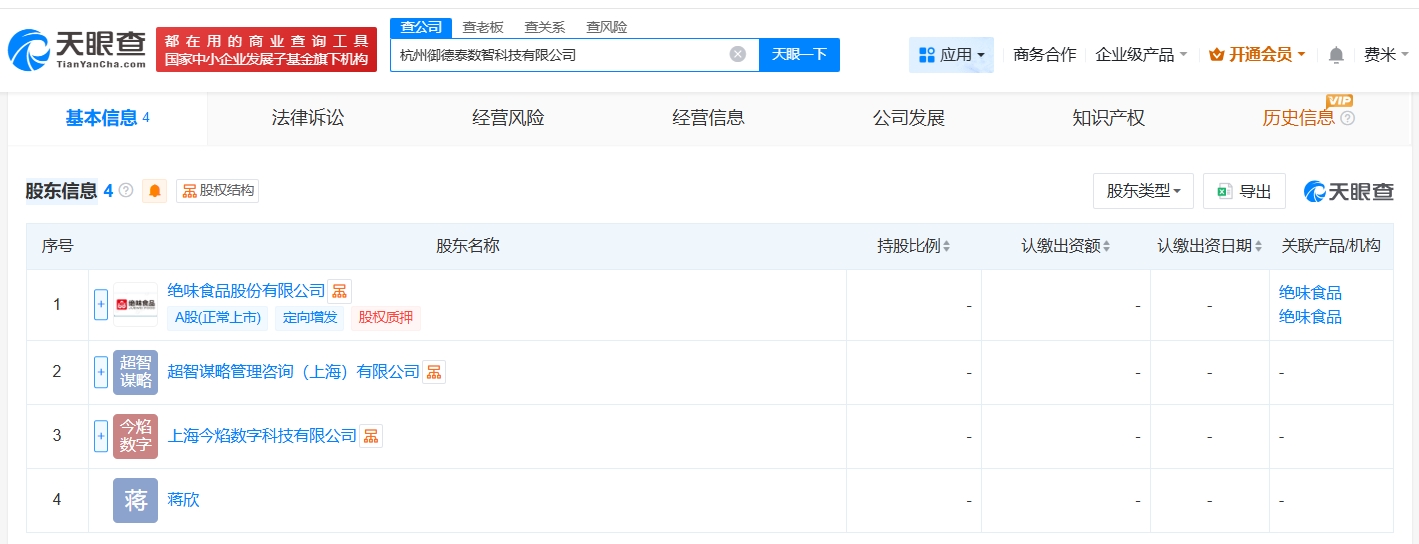Click the 导出 export button
This screenshot has height=544, width=1419.
tap(1244, 191)
